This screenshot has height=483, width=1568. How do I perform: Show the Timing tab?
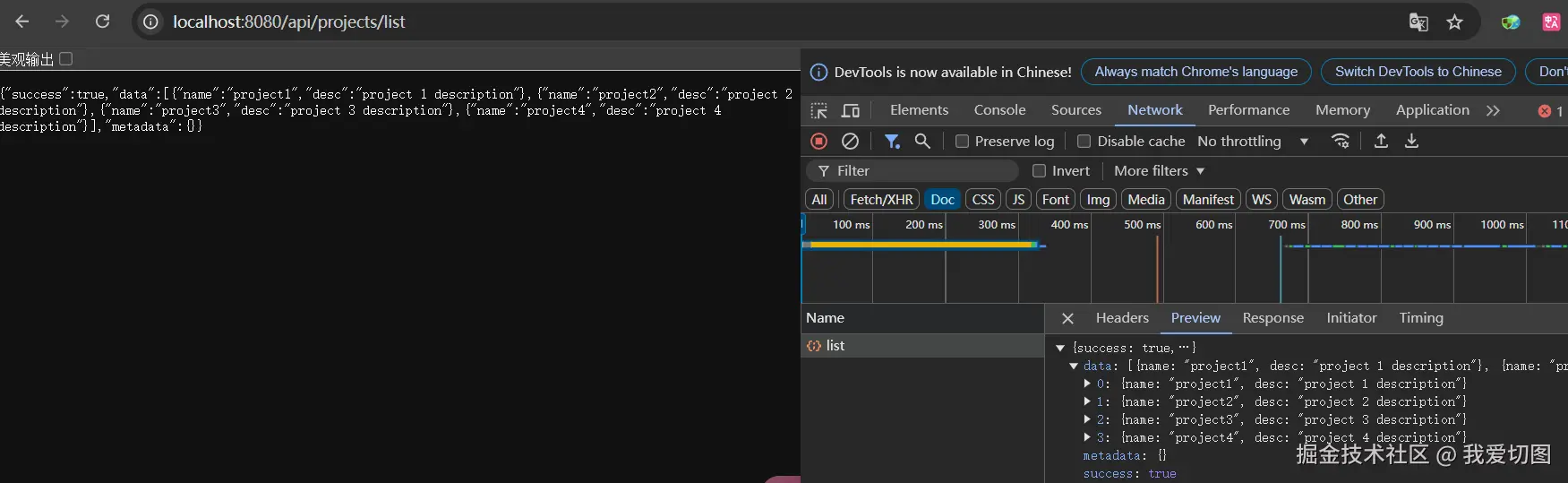pos(1421,318)
